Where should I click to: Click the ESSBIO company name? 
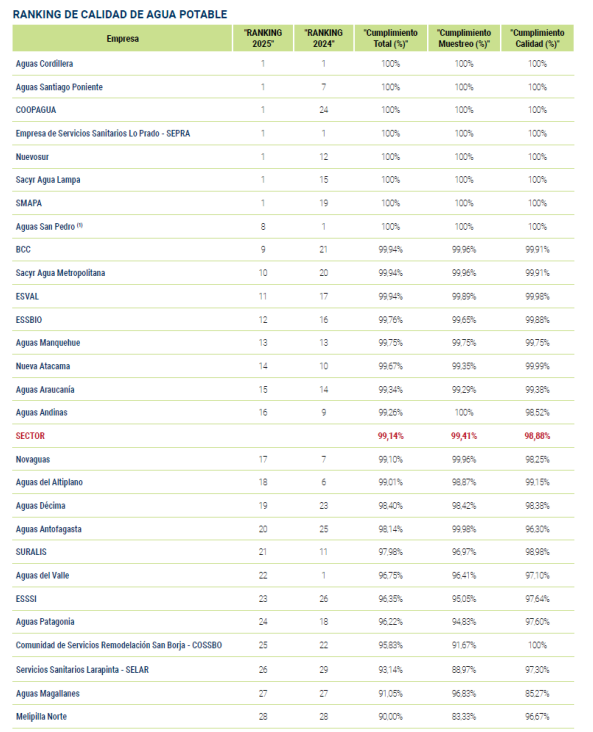point(29,320)
